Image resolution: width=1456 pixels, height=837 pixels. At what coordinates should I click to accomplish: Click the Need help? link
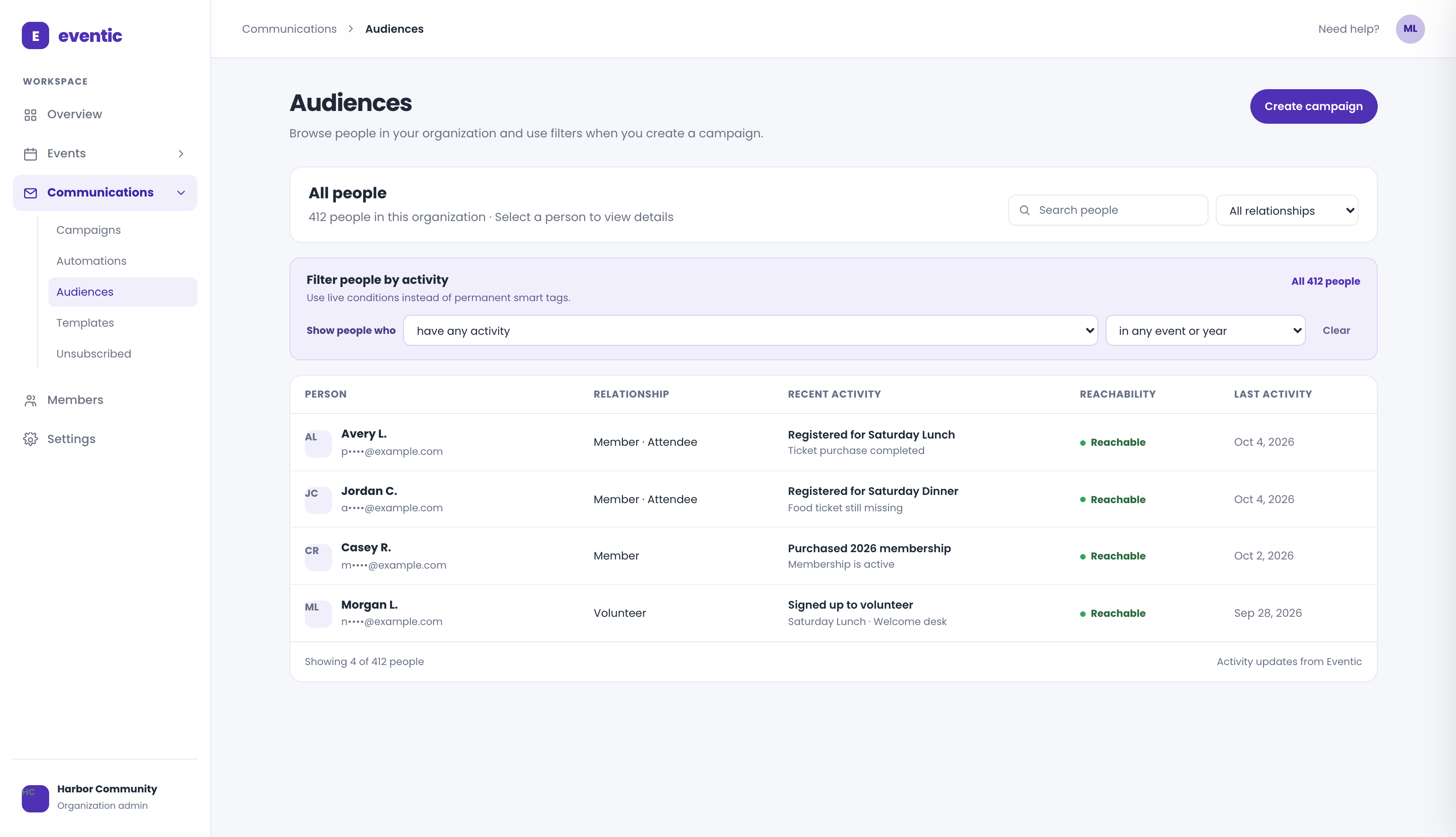(x=1348, y=29)
